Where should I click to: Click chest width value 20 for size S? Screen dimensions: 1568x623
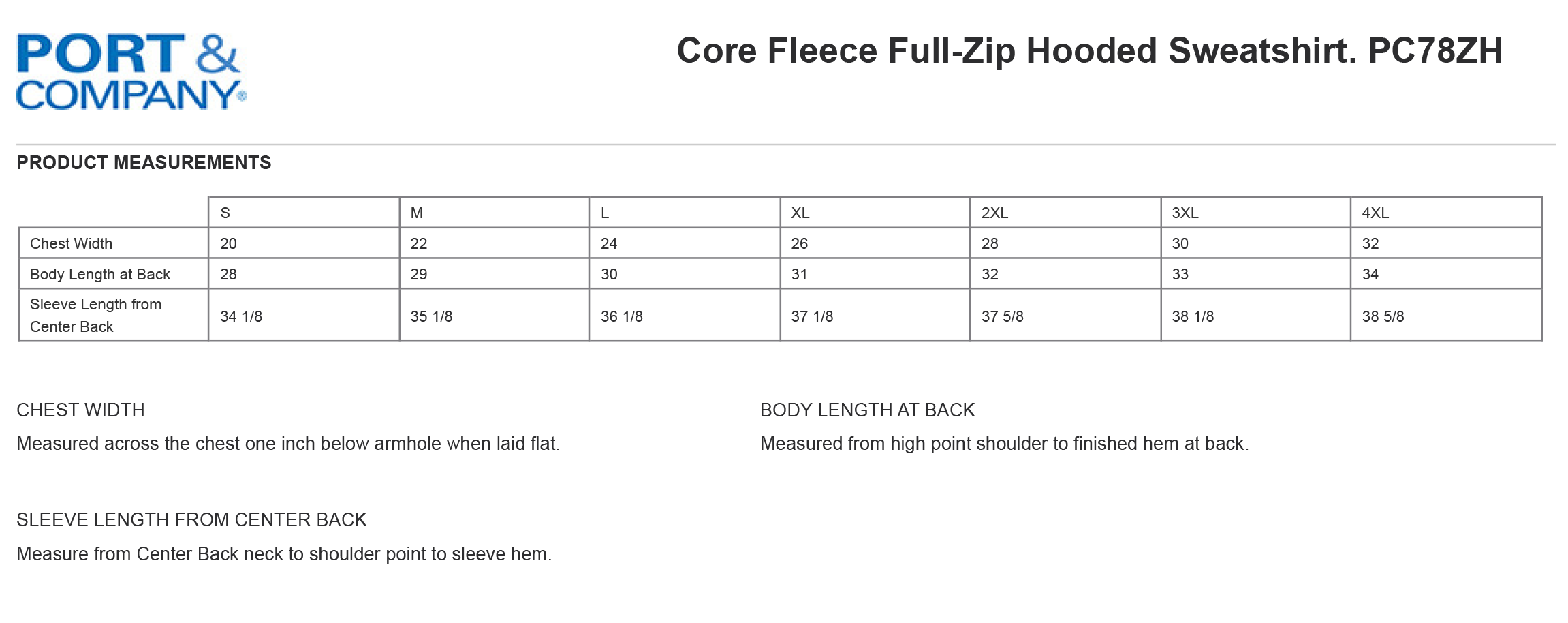point(228,243)
